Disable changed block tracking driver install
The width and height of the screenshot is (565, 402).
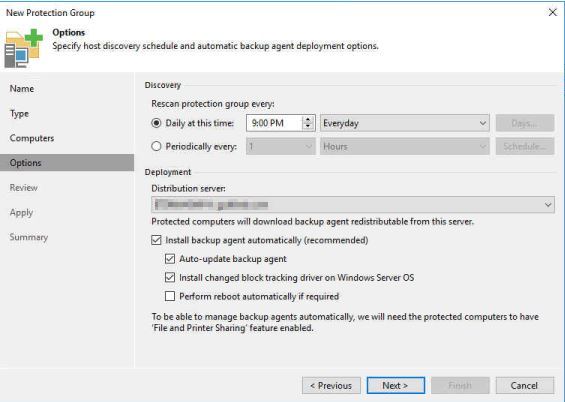[x=170, y=277]
